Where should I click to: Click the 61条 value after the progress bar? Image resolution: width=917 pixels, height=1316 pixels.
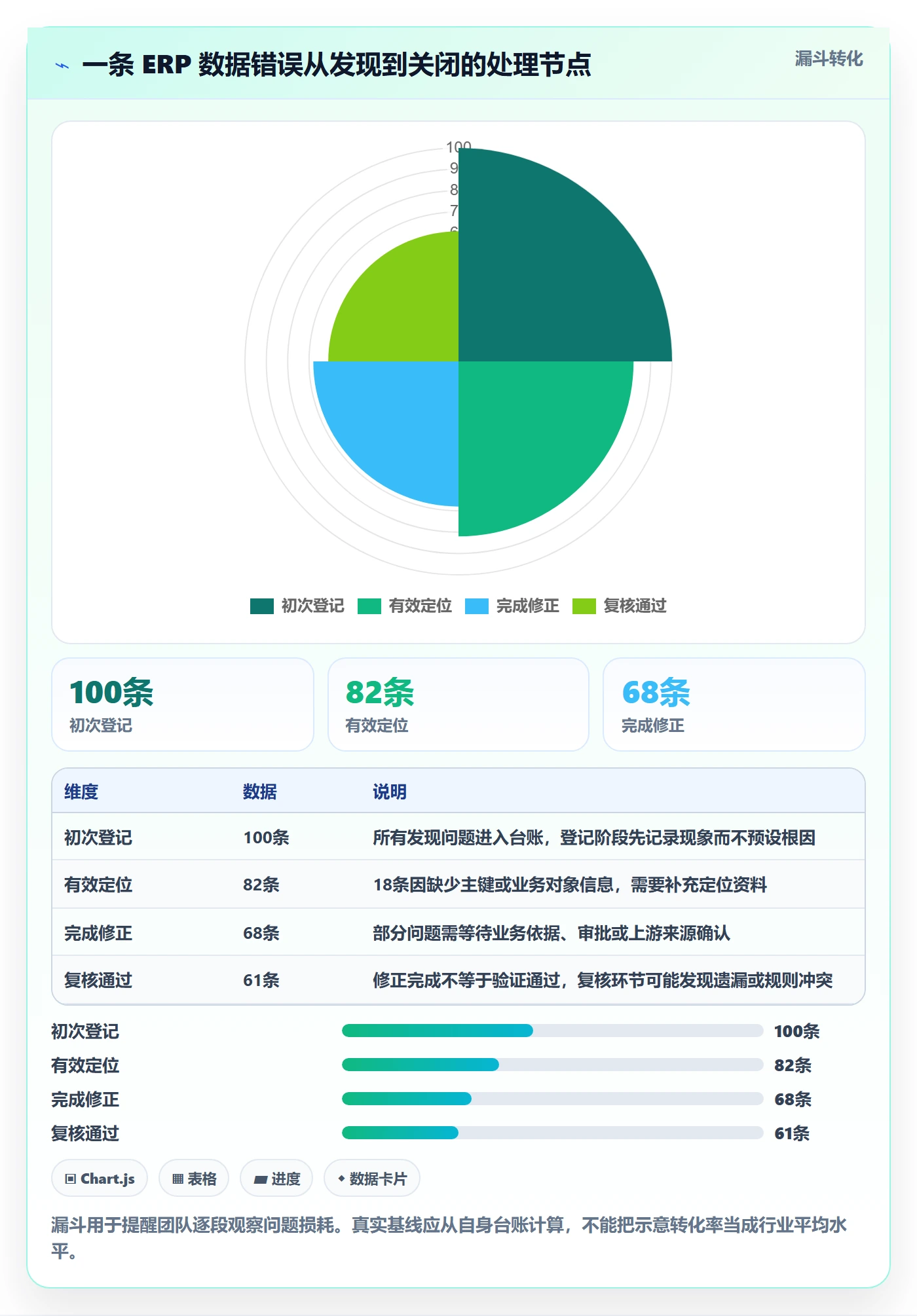(x=792, y=1133)
